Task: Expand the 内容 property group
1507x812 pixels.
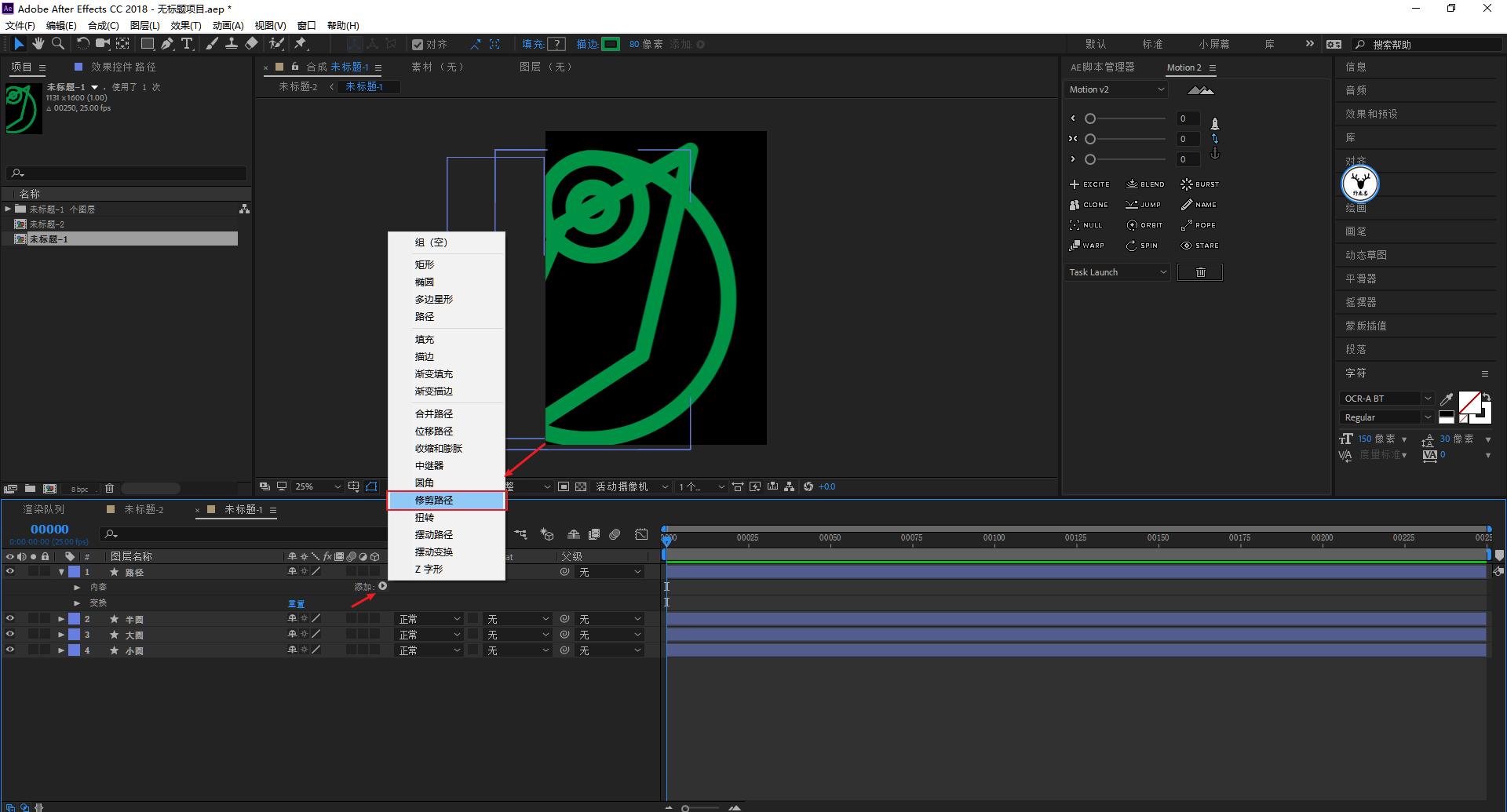Action: [x=77, y=587]
